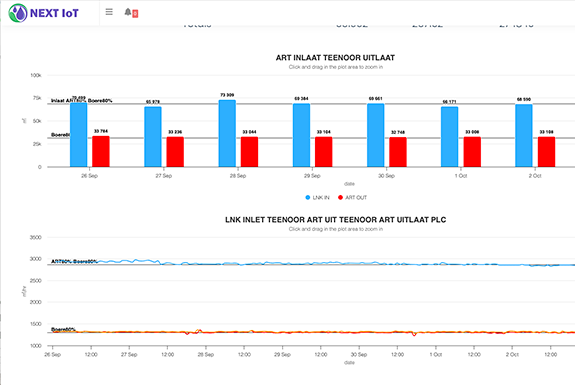The width and height of the screenshot is (575, 385).
Task: Click the ART INLAAT TEENOOR UITLAAT chart title
Action: click(335, 58)
